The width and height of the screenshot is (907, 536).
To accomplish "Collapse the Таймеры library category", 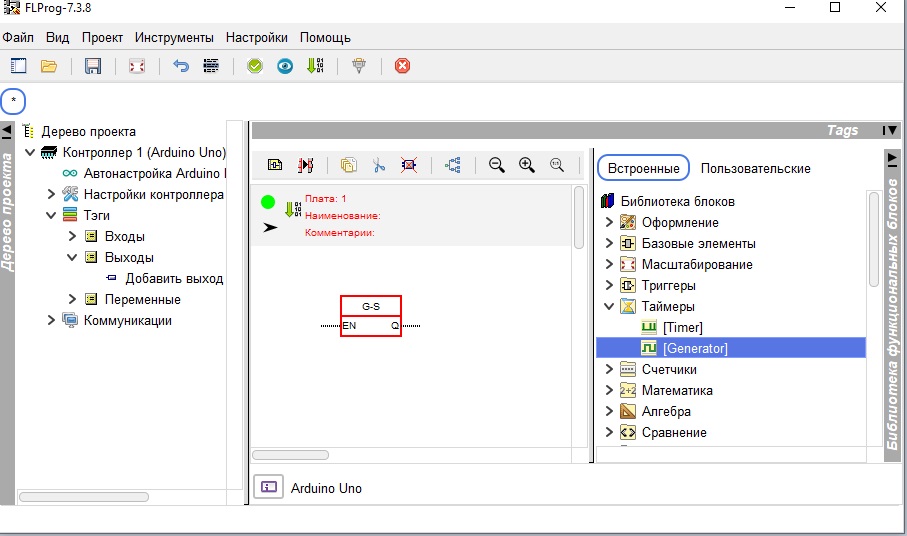I will [609, 307].
